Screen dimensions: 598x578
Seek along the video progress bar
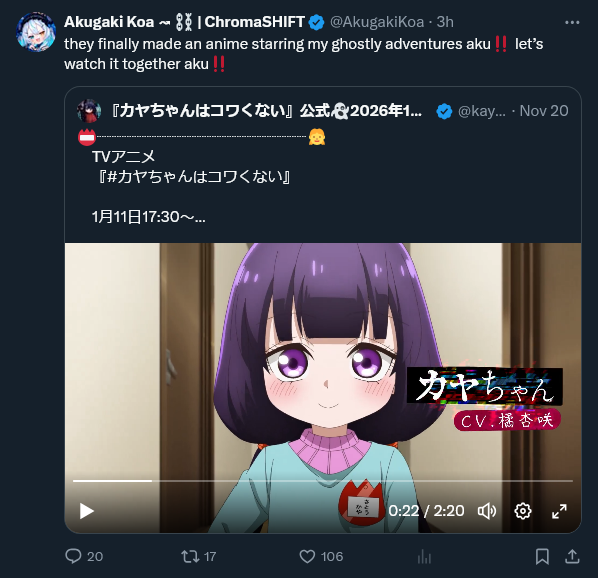(x=323, y=481)
